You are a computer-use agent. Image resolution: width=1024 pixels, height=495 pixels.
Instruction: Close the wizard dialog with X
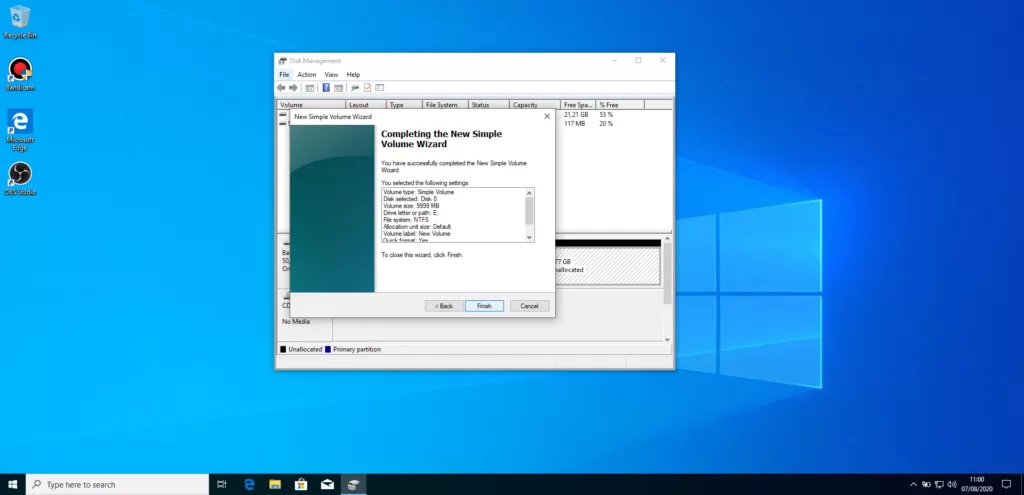pyautogui.click(x=546, y=117)
